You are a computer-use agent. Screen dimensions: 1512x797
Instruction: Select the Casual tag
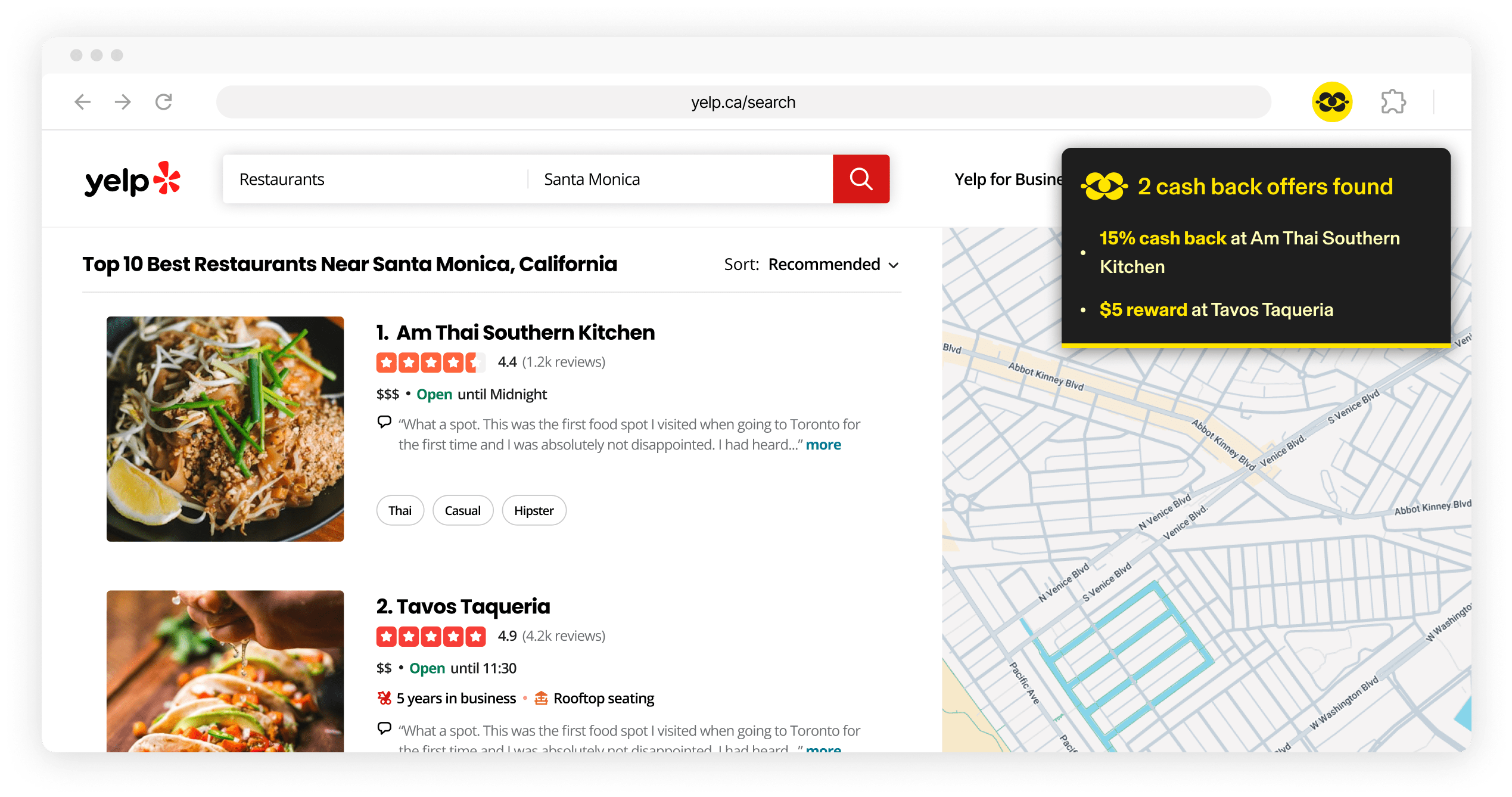click(x=463, y=510)
